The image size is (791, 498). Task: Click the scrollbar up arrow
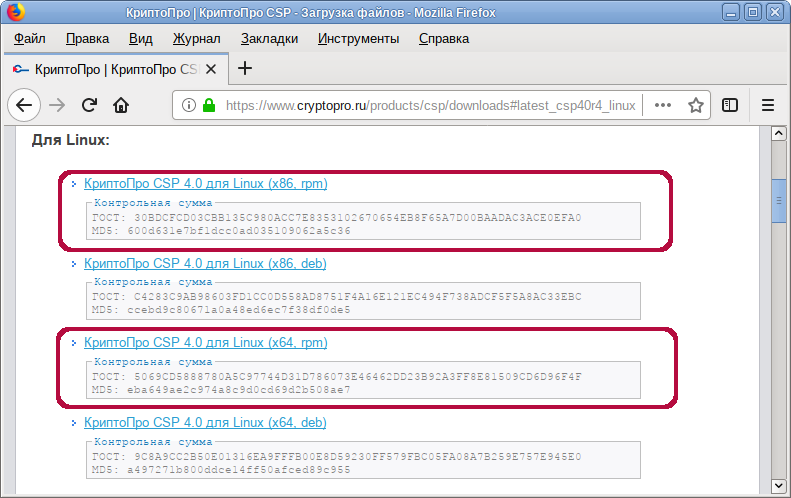pos(779,133)
